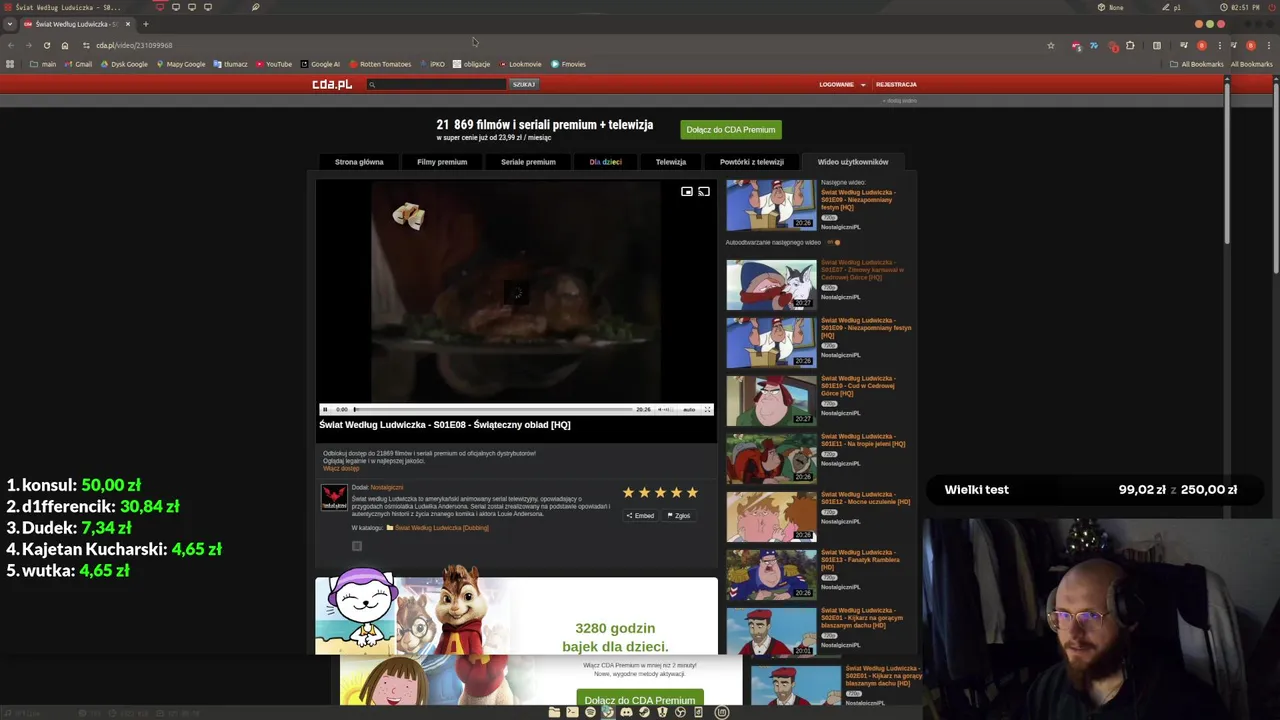The width and height of the screenshot is (1280, 720).
Task: Open S01E07 Zimowy karnawał video thumbnail
Action: [771, 285]
